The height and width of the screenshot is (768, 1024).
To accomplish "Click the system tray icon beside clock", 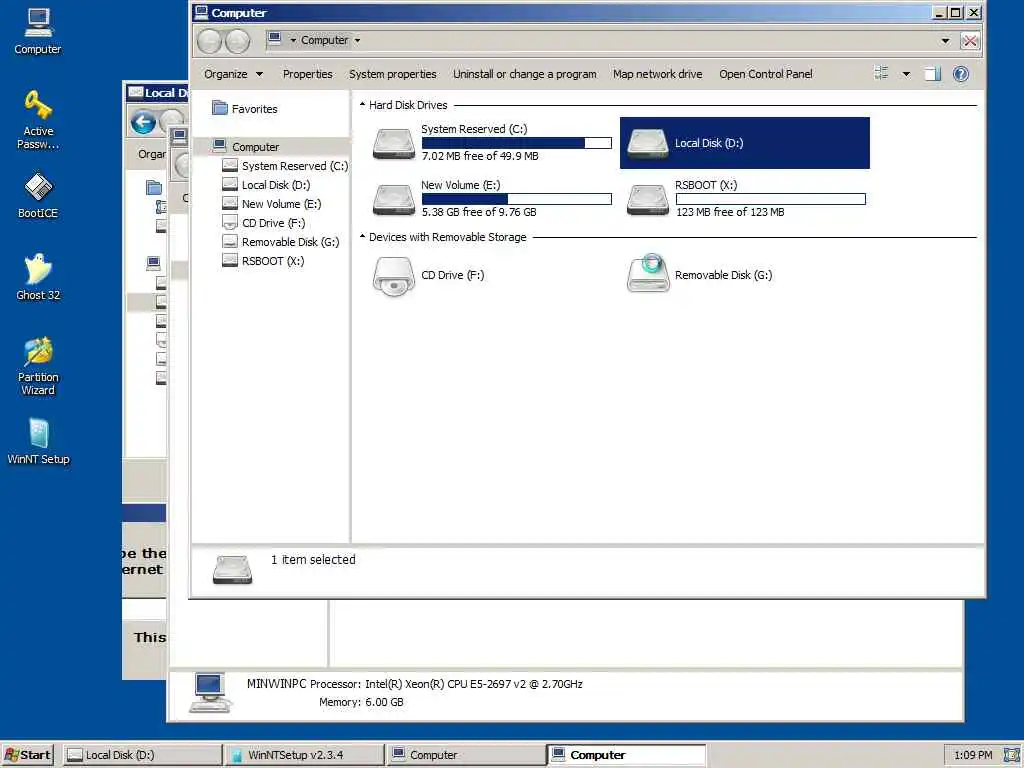I will tap(1012, 755).
